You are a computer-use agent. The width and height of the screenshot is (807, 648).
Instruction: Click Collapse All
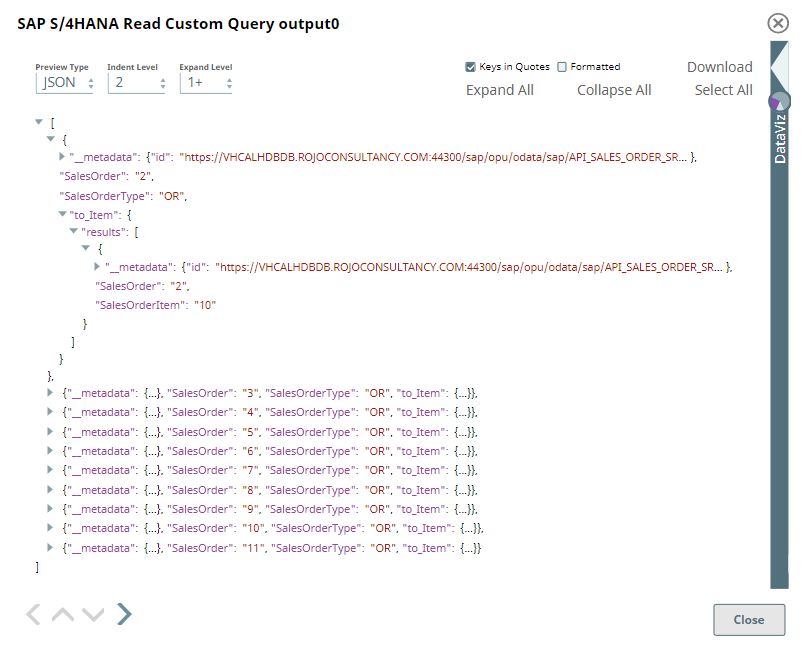pyautogui.click(x=614, y=90)
